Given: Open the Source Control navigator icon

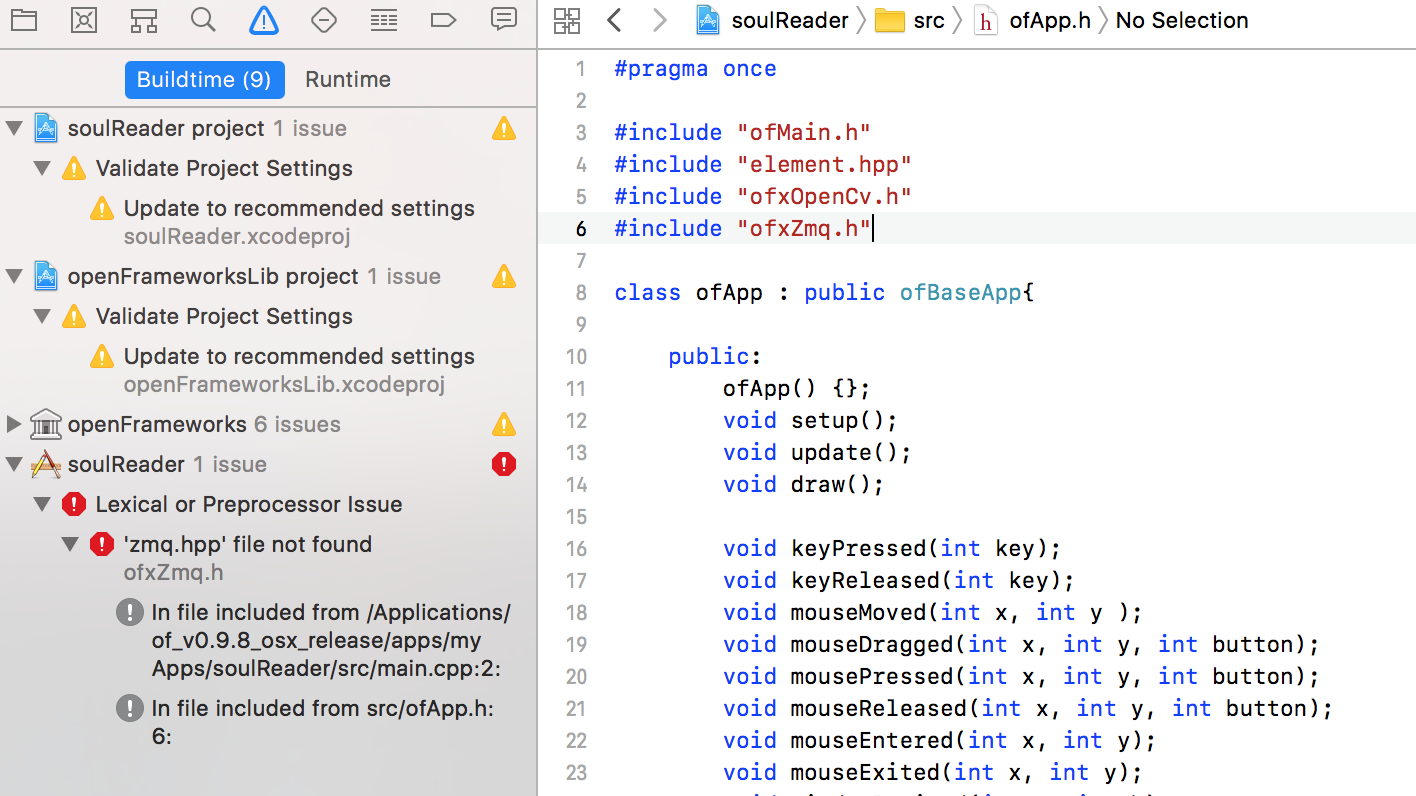Looking at the screenshot, I should coord(84,20).
